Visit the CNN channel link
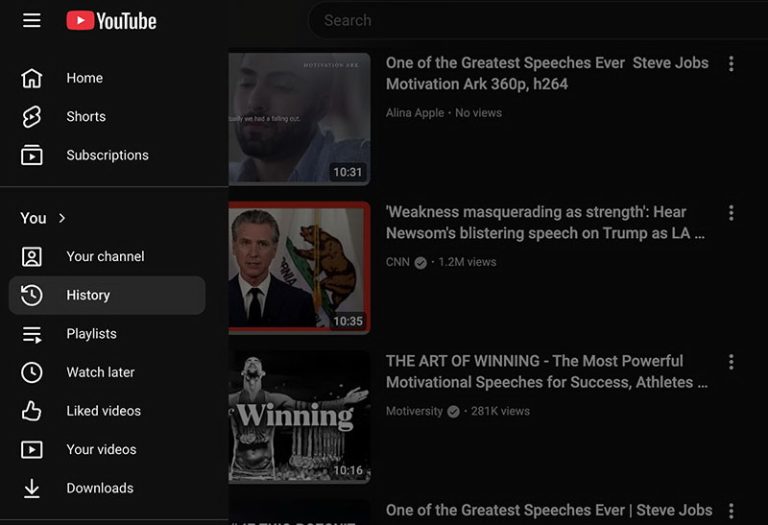The image size is (768, 525). 398,262
